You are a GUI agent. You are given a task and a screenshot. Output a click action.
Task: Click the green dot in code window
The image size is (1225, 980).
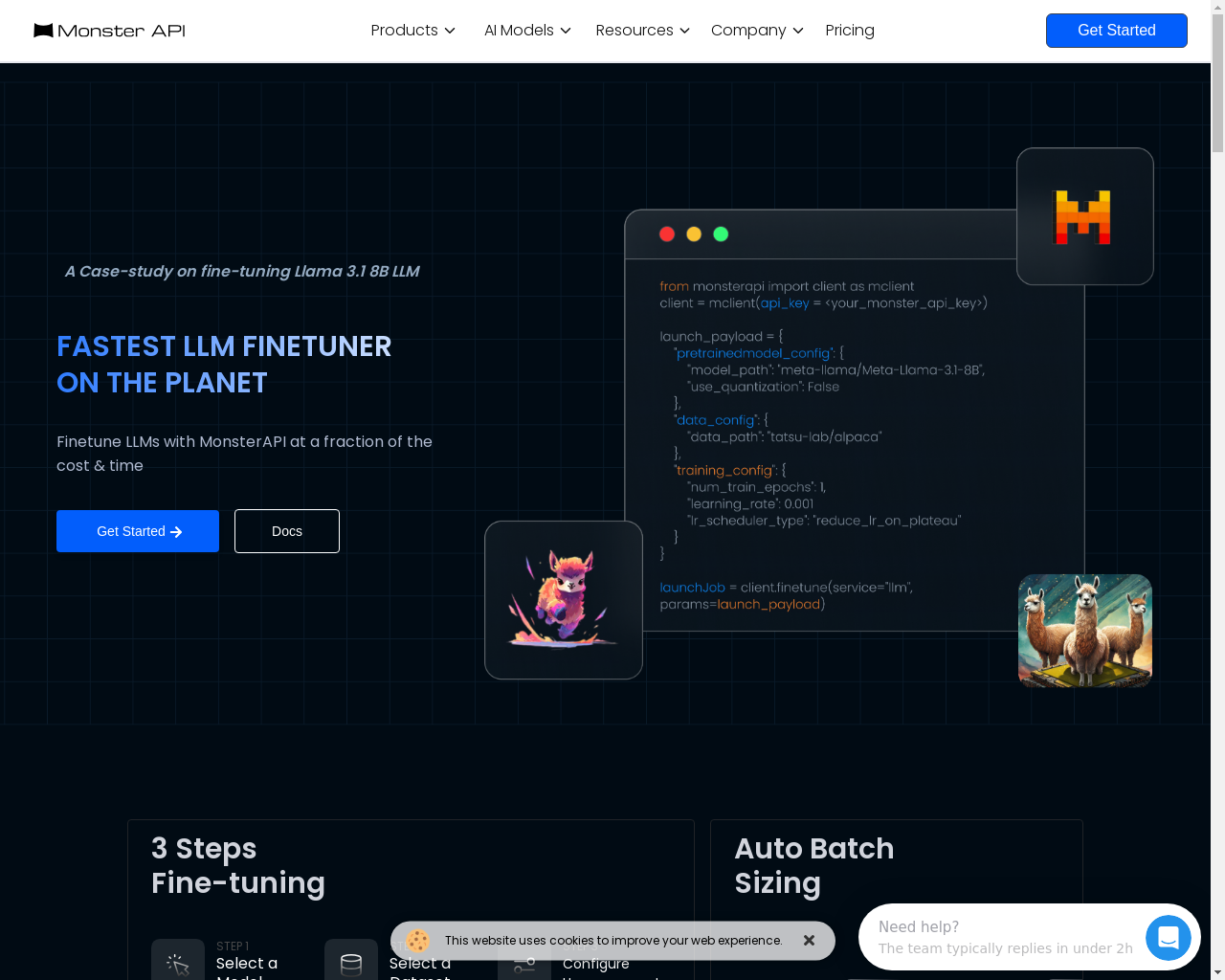[721, 234]
